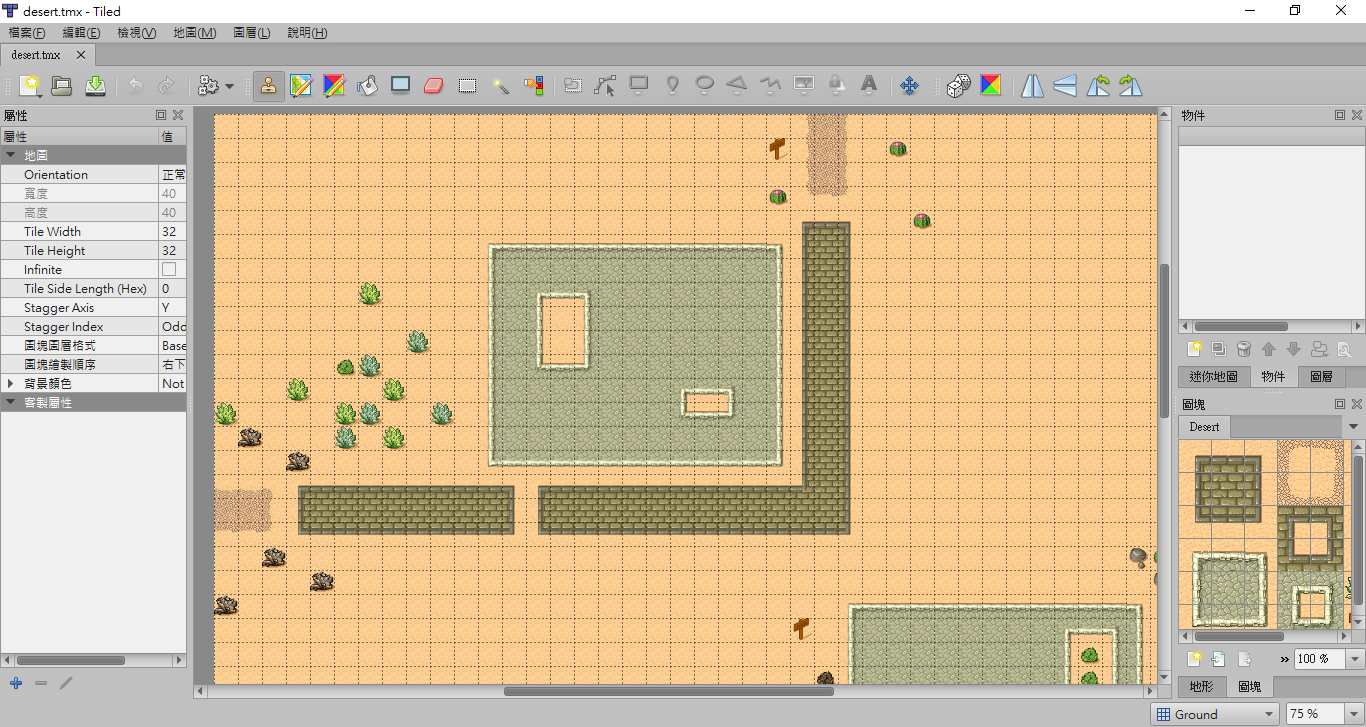Open the 檢視 menu
Viewport: 1366px width, 727px height.
pos(137,33)
